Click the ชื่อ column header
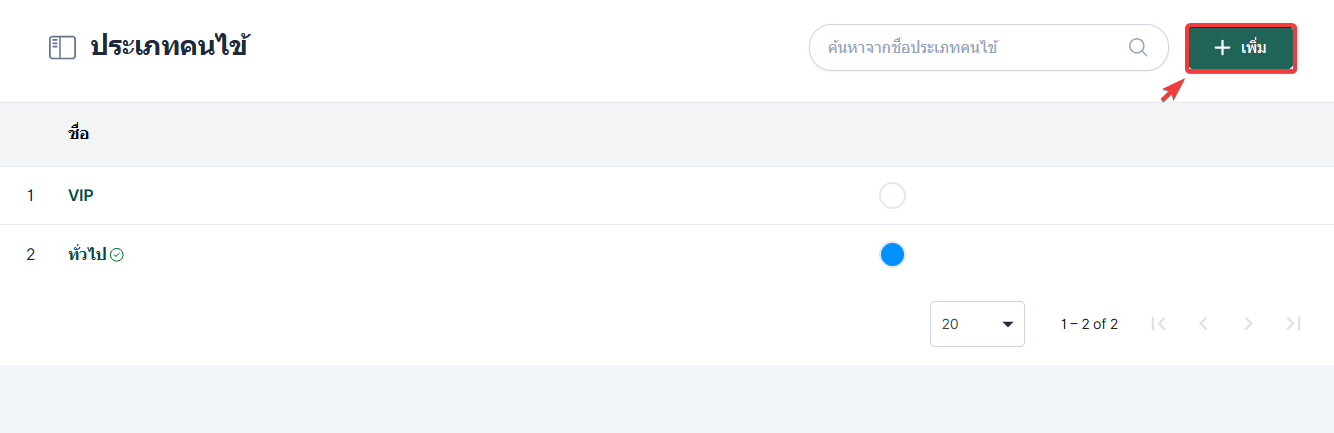 point(79,134)
